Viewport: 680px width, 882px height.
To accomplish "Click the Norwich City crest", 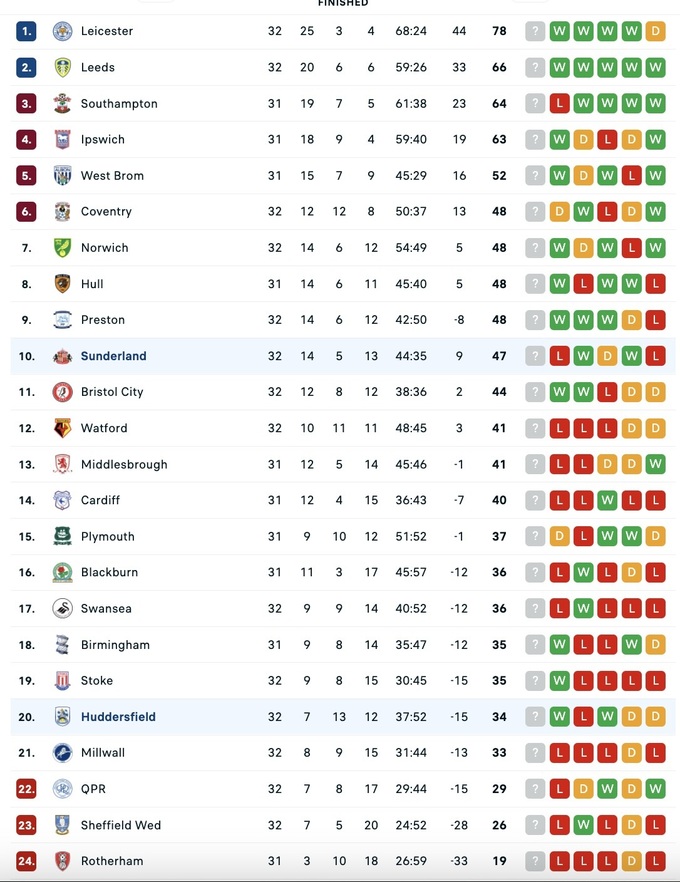I will click(62, 248).
